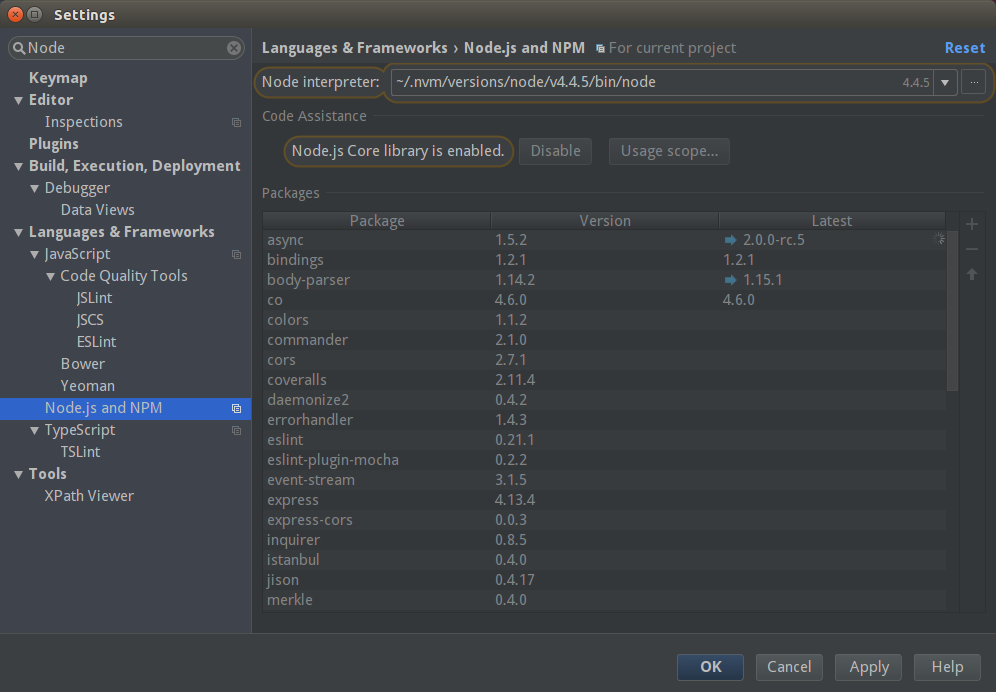This screenshot has height=692, width=996.
Task: Click the search magnifier icon
Action: [19, 48]
